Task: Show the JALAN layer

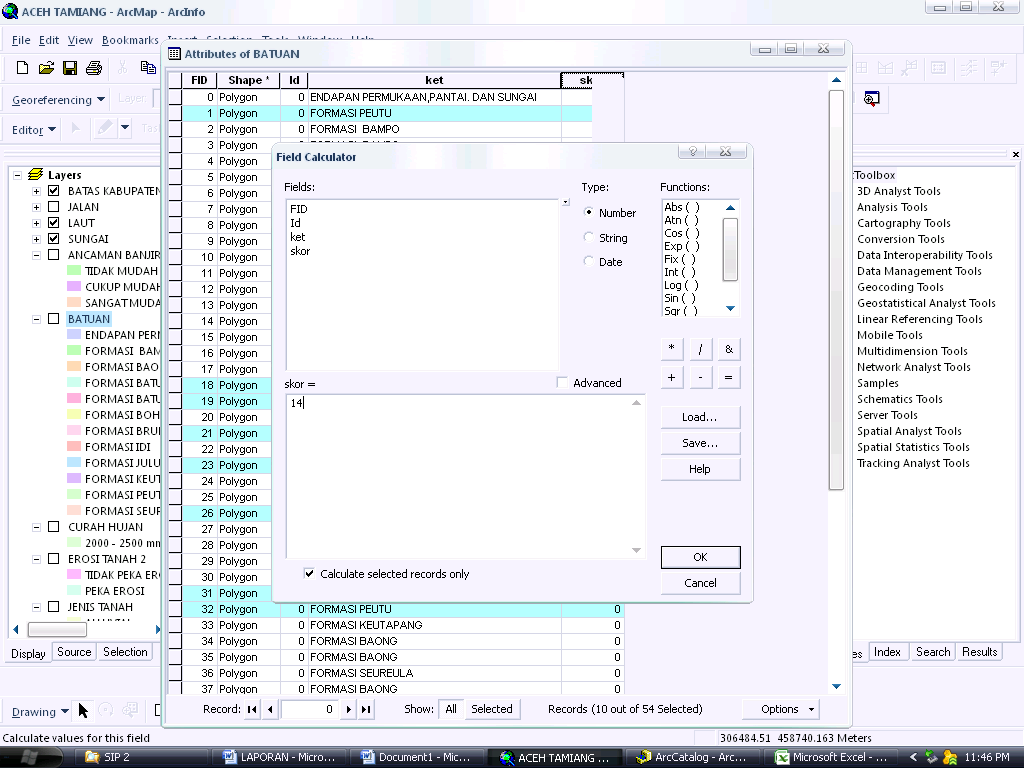Action: [53, 206]
